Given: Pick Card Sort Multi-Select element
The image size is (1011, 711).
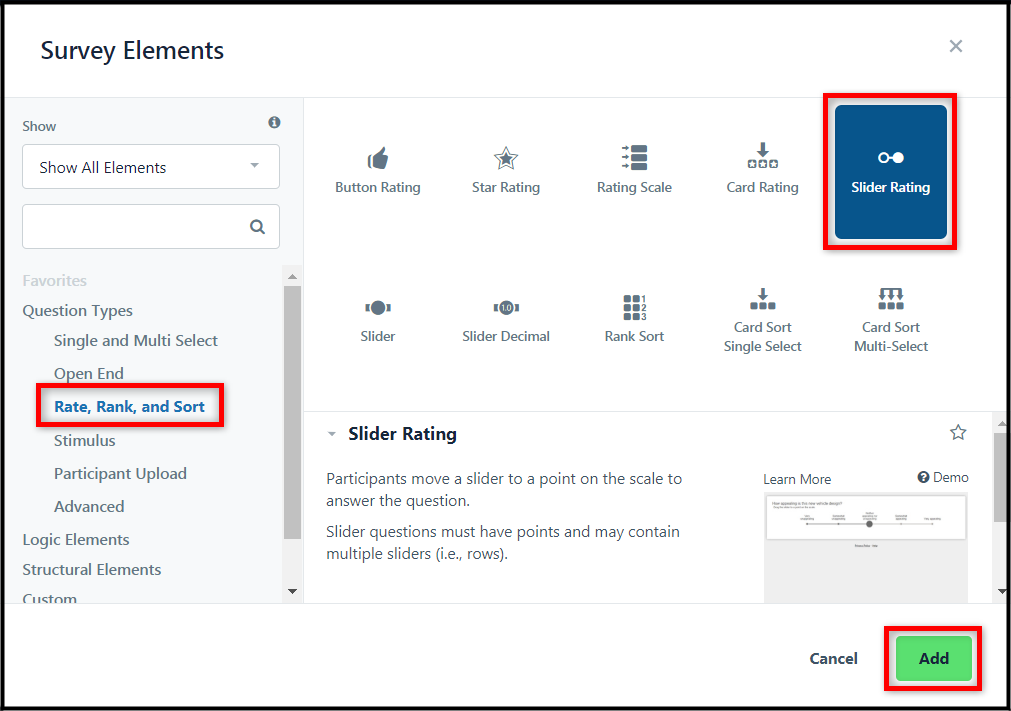Looking at the screenshot, I should point(891,321).
